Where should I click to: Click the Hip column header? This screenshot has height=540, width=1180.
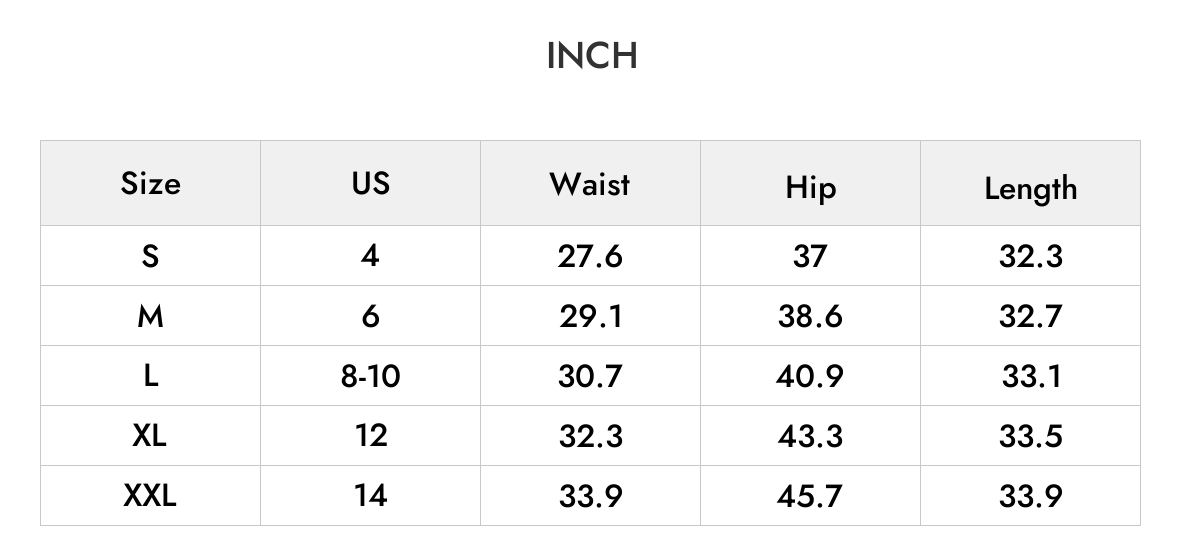(810, 184)
